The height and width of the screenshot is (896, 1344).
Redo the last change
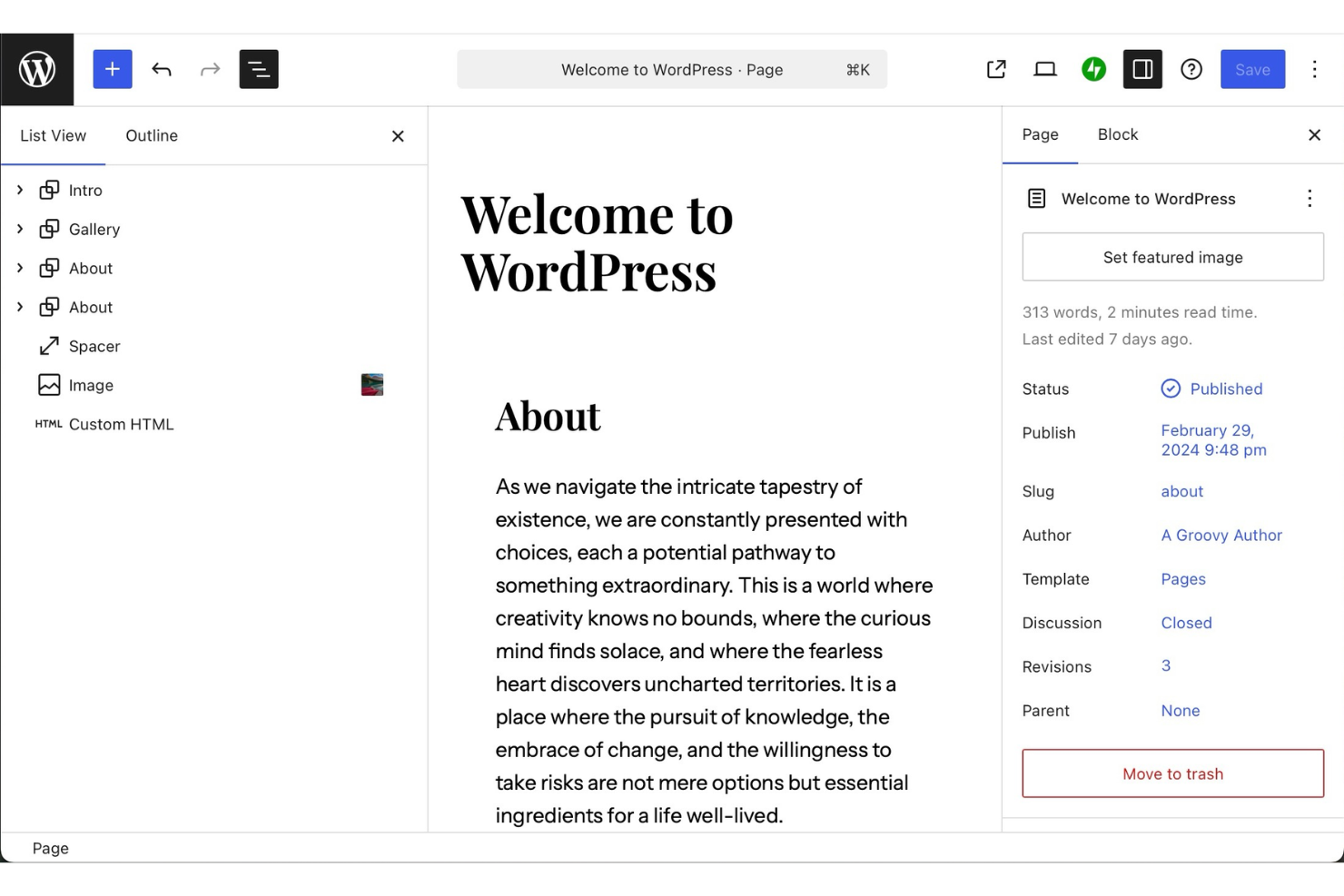pyautogui.click(x=210, y=69)
